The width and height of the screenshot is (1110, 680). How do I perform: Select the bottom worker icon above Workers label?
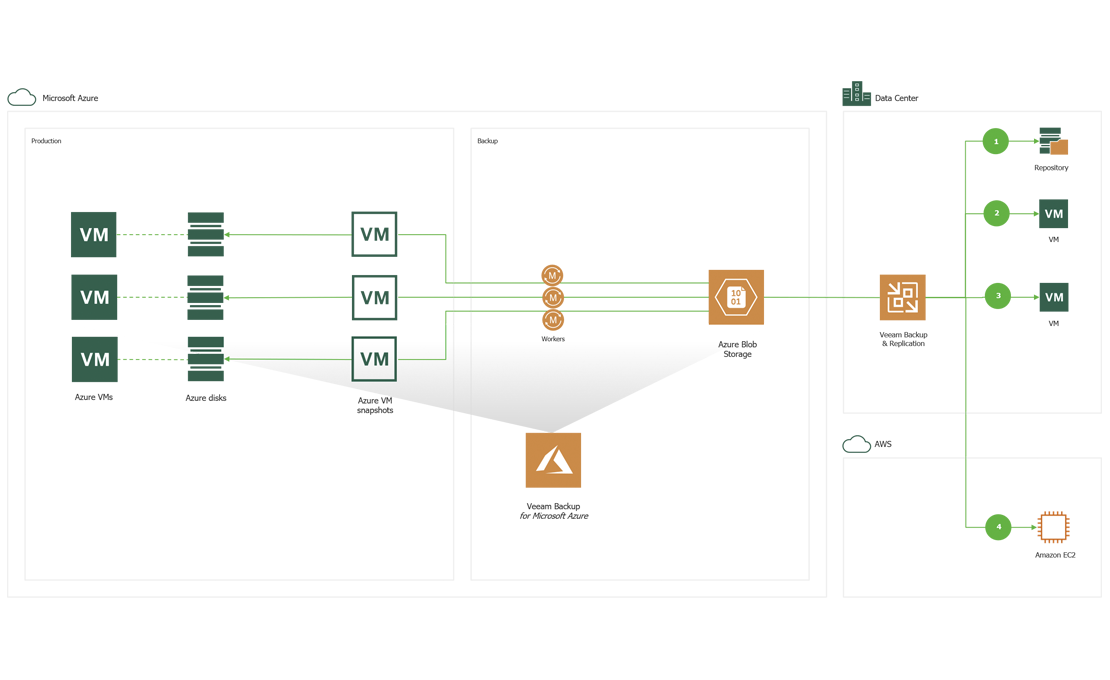click(552, 320)
